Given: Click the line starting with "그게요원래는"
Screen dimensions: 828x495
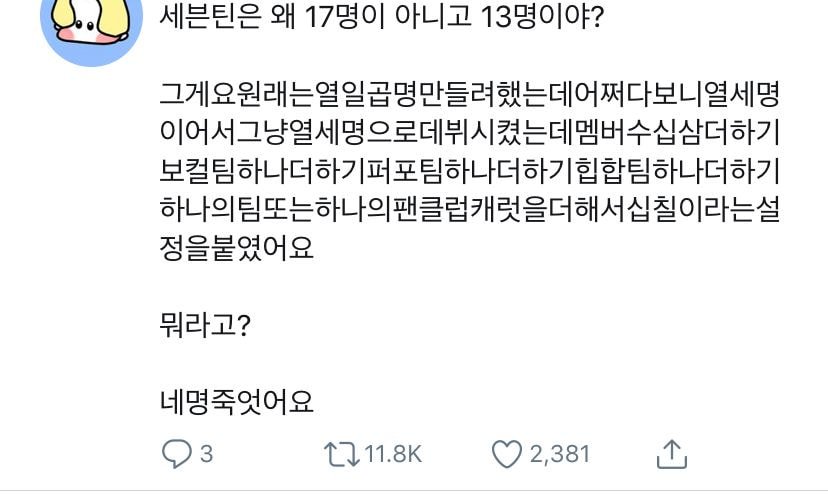Looking at the screenshot, I should (x=469, y=97).
